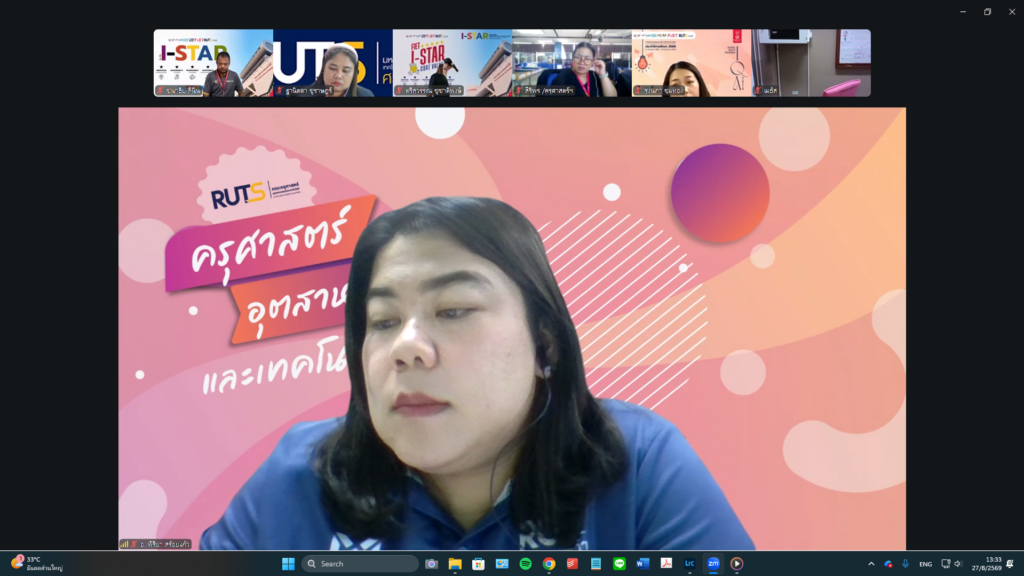Open the volume speaker control in the tray
Screen dimensions: 1024x576
pos(958,564)
